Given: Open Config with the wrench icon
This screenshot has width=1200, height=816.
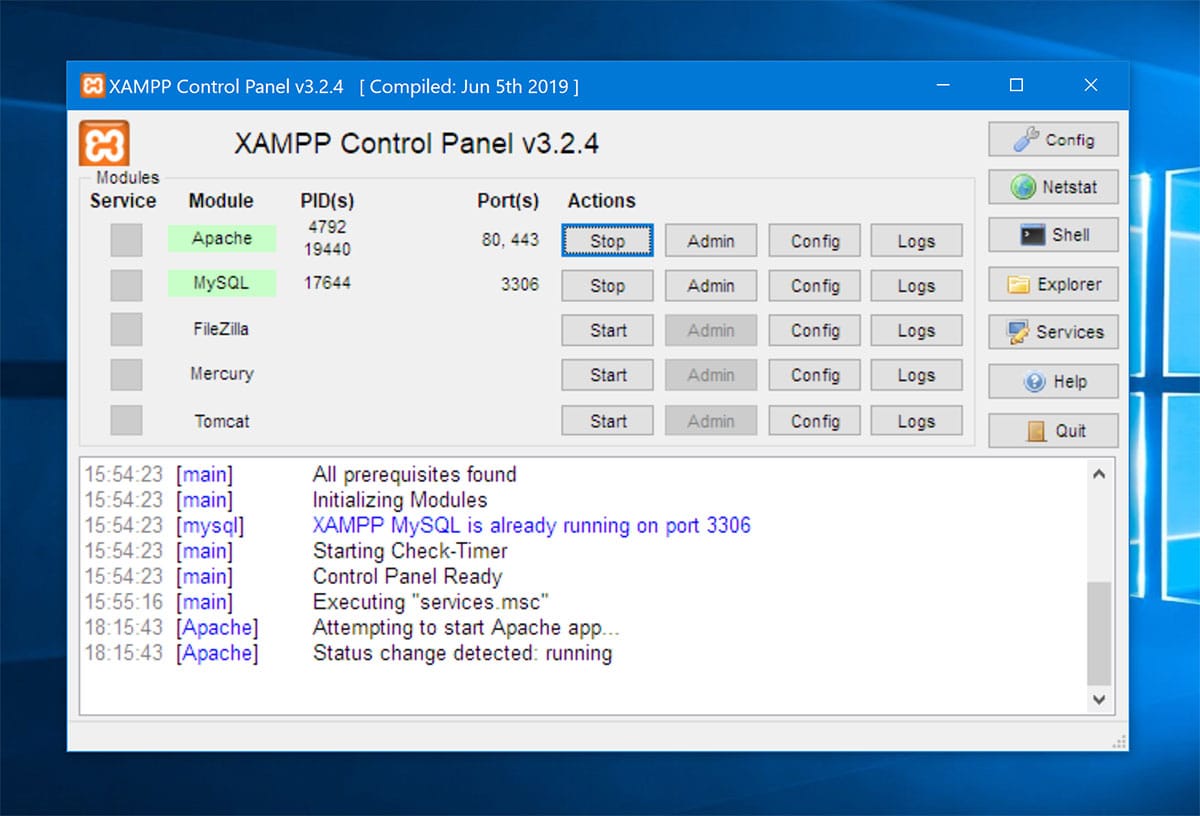Looking at the screenshot, I should point(1053,140).
